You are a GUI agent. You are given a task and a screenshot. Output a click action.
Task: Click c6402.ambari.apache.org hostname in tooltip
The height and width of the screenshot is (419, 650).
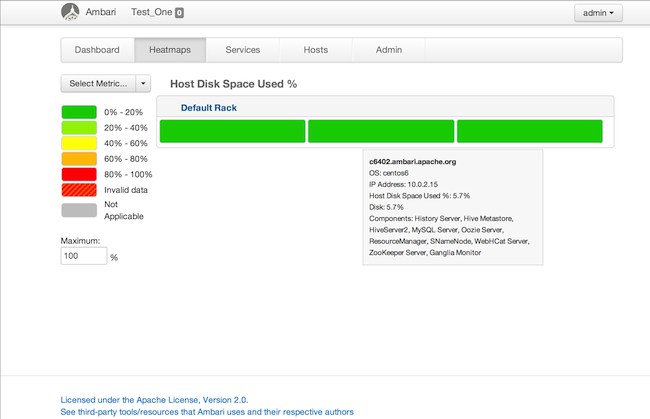click(x=412, y=162)
